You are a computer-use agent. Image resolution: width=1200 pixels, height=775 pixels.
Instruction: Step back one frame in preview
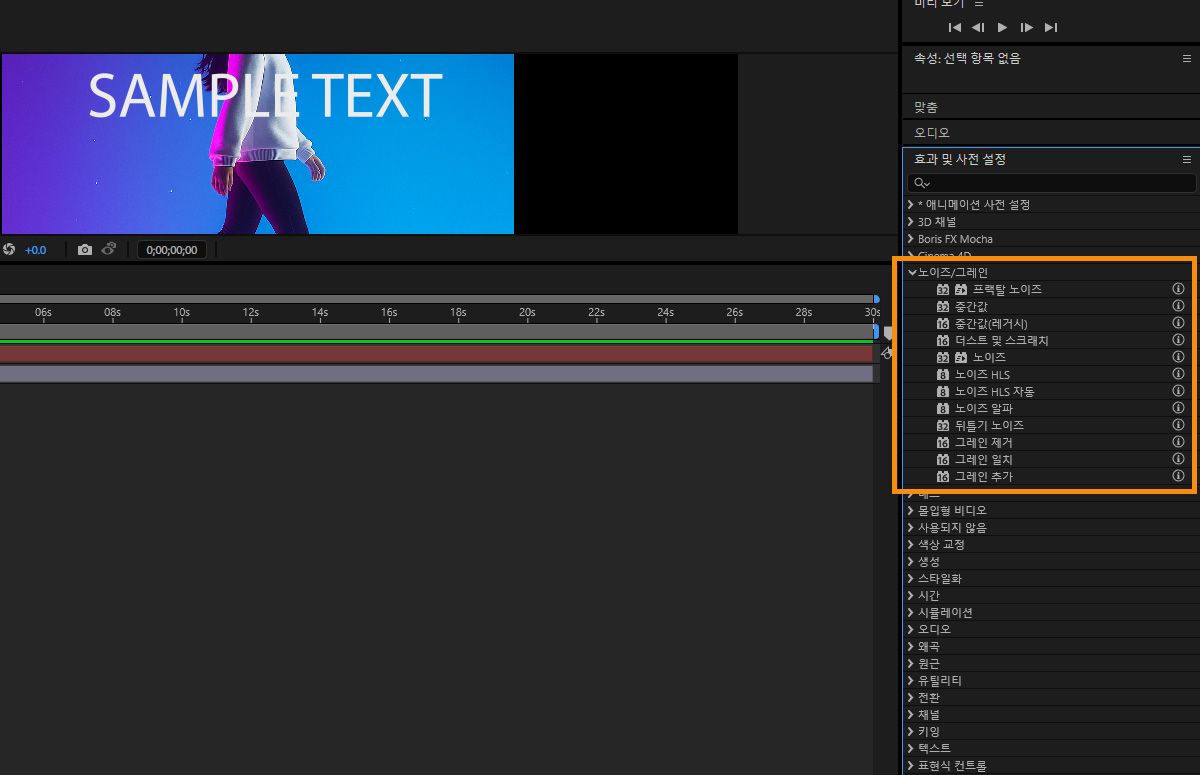978,27
